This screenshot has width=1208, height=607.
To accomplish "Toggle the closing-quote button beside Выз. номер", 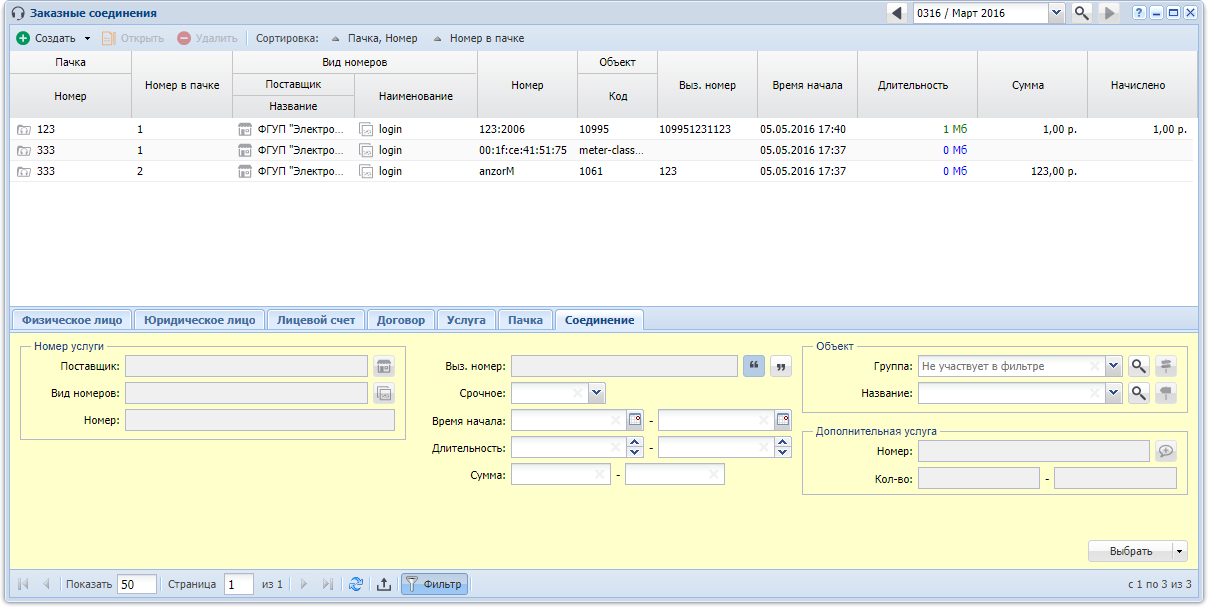I will (x=780, y=367).
